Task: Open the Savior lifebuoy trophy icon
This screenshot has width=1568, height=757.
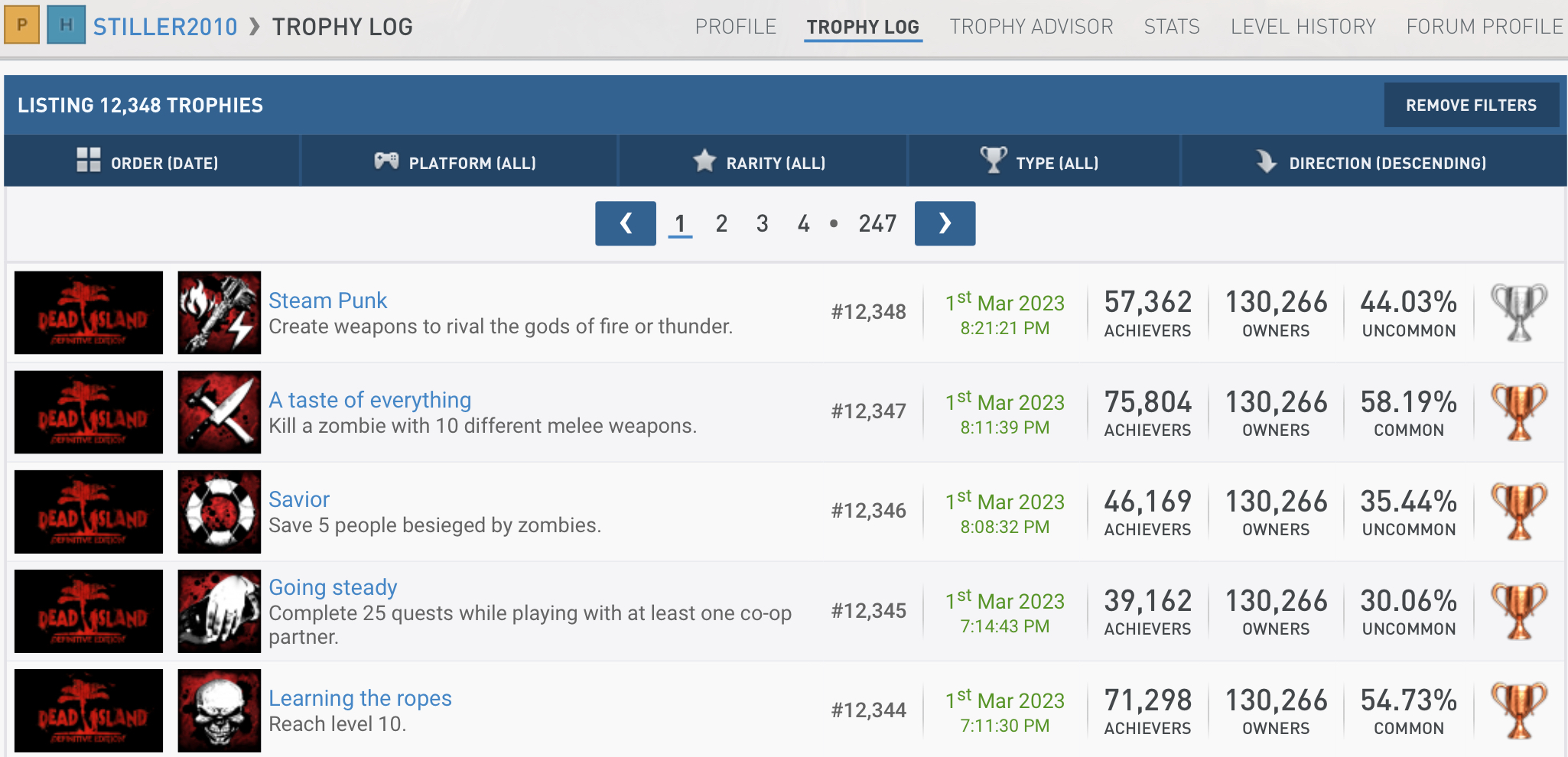Action: (219, 512)
